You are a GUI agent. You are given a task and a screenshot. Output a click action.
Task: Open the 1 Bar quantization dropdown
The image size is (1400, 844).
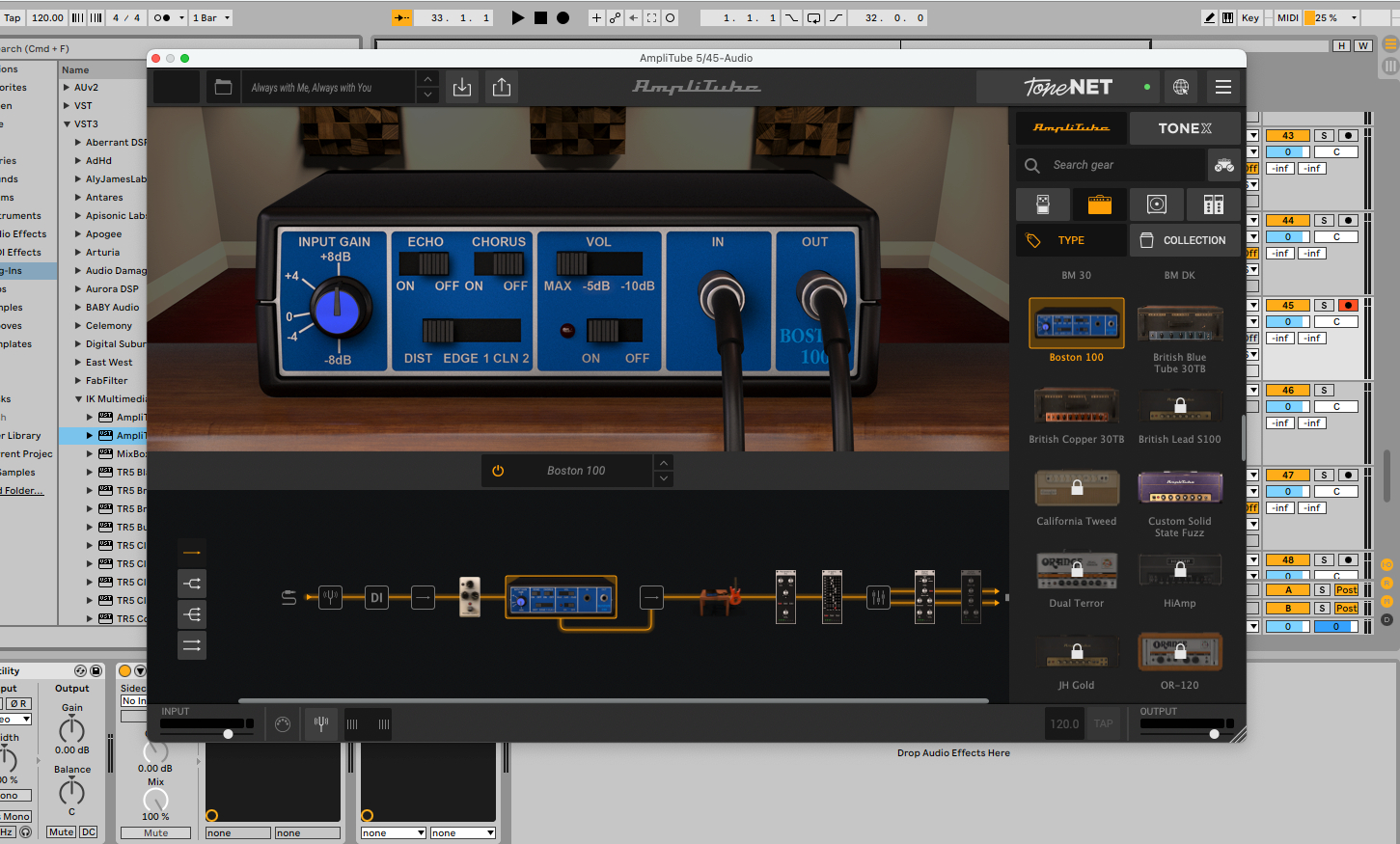pyautogui.click(x=211, y=17)
